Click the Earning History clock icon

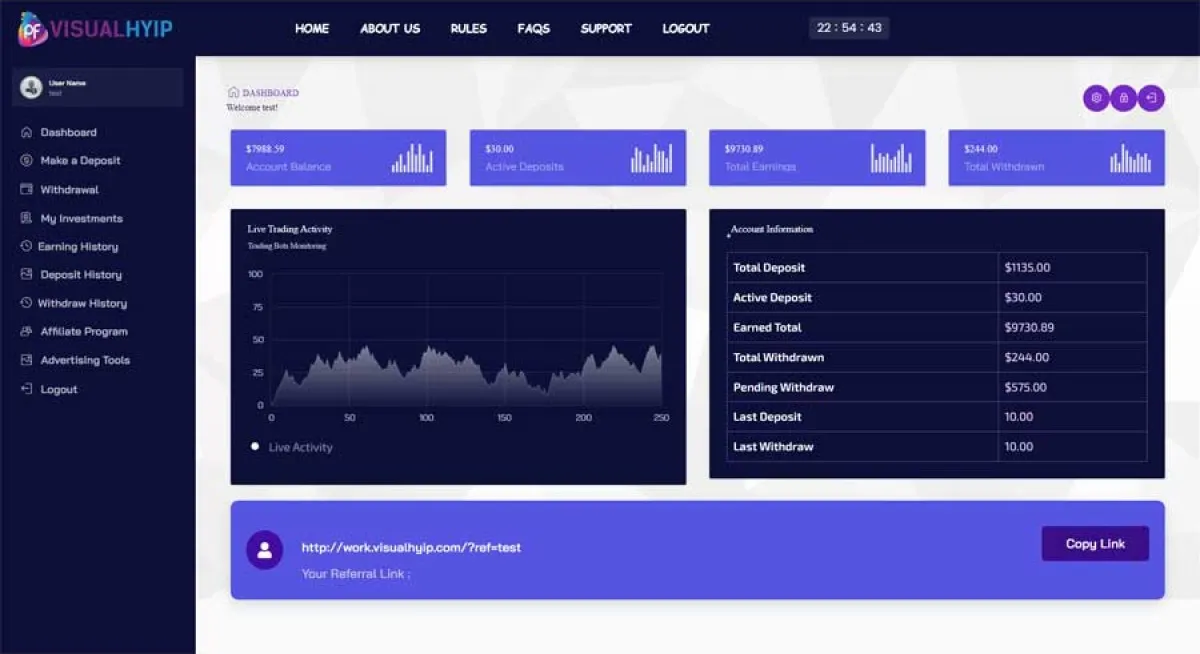point(27,246)
